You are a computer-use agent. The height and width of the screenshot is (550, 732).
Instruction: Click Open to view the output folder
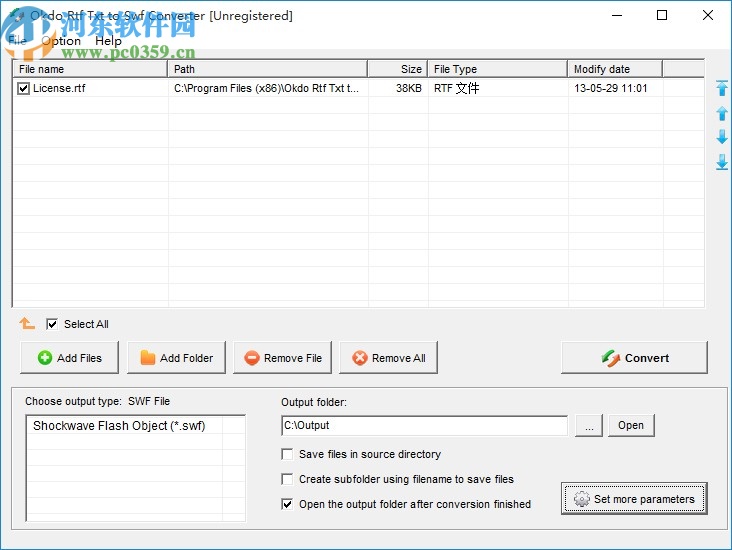(631, 425)
